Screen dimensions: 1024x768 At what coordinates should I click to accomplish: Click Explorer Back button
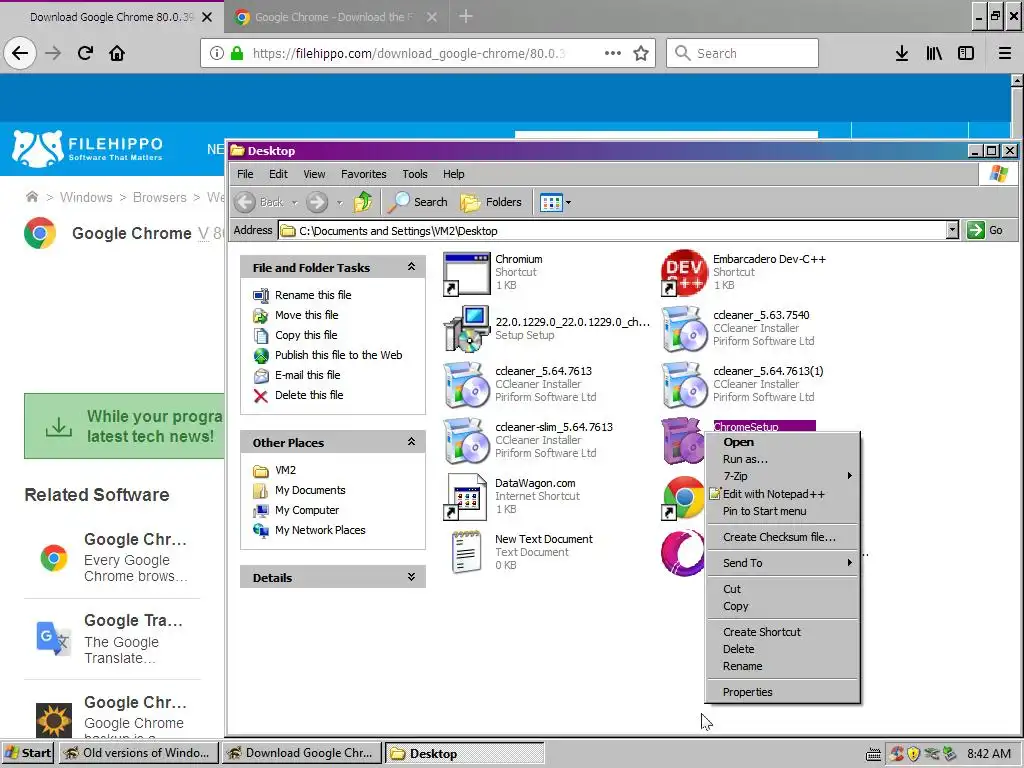coord(260,202)
